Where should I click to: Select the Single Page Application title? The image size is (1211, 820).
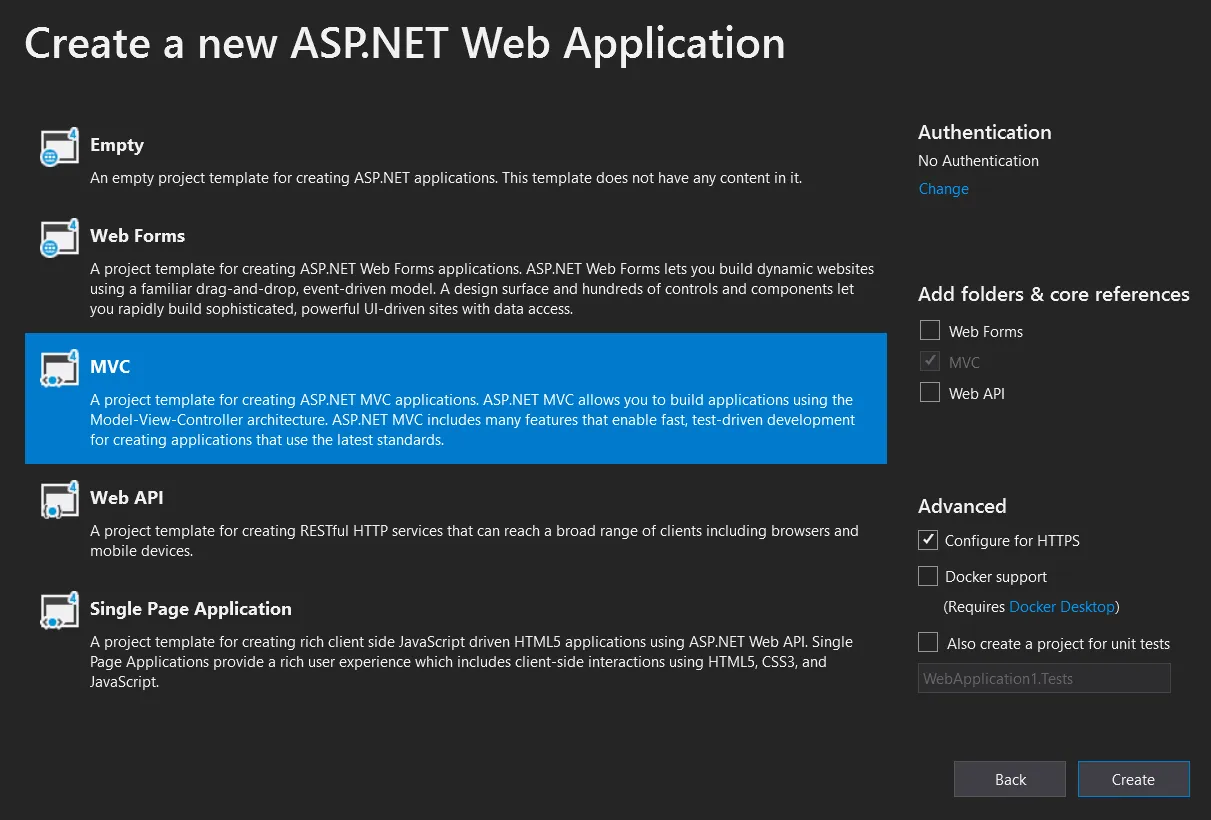[x=191, y=609]
